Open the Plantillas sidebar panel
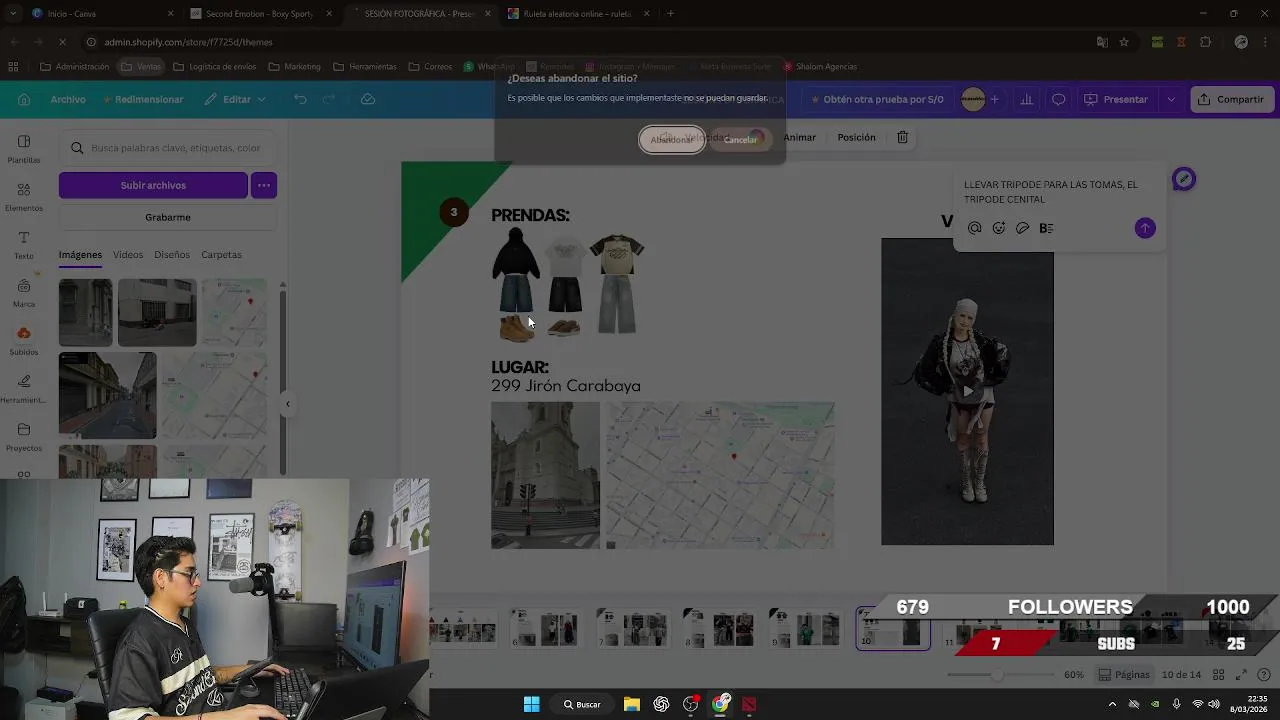 (24, 149)
